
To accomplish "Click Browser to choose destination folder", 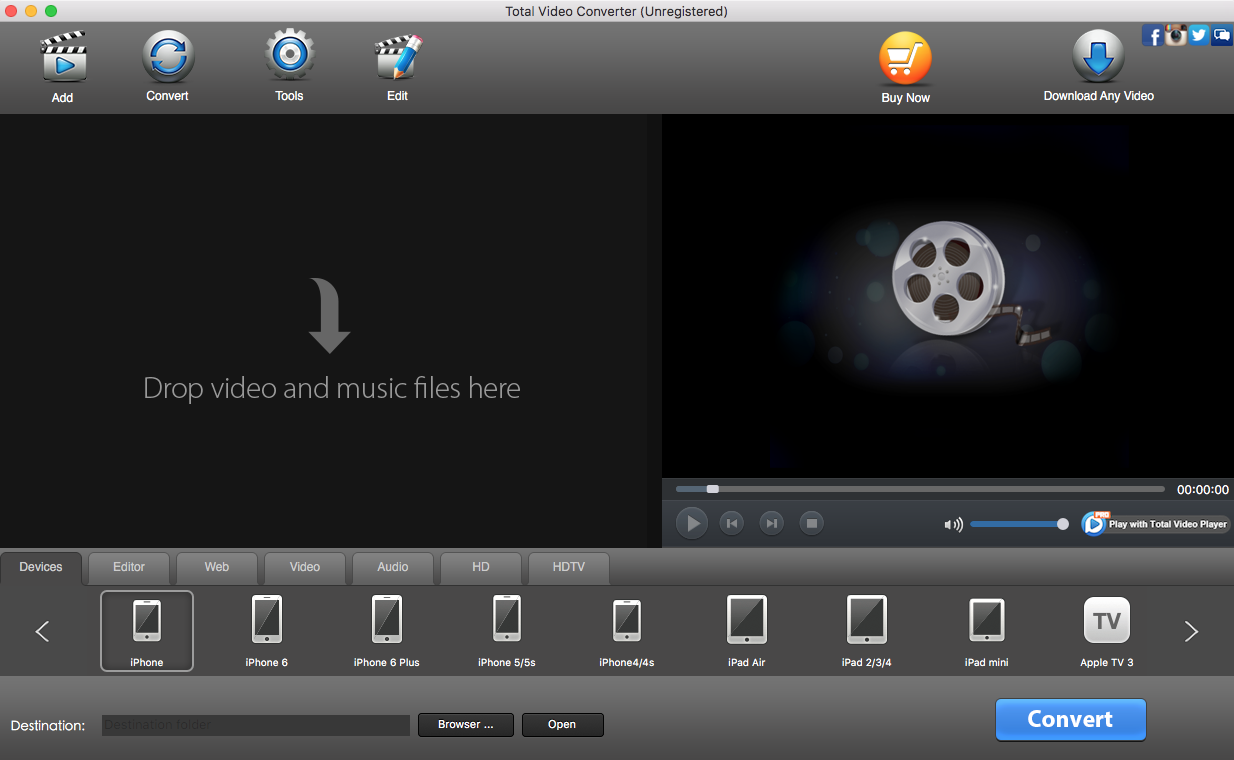I will coord(465,725).
